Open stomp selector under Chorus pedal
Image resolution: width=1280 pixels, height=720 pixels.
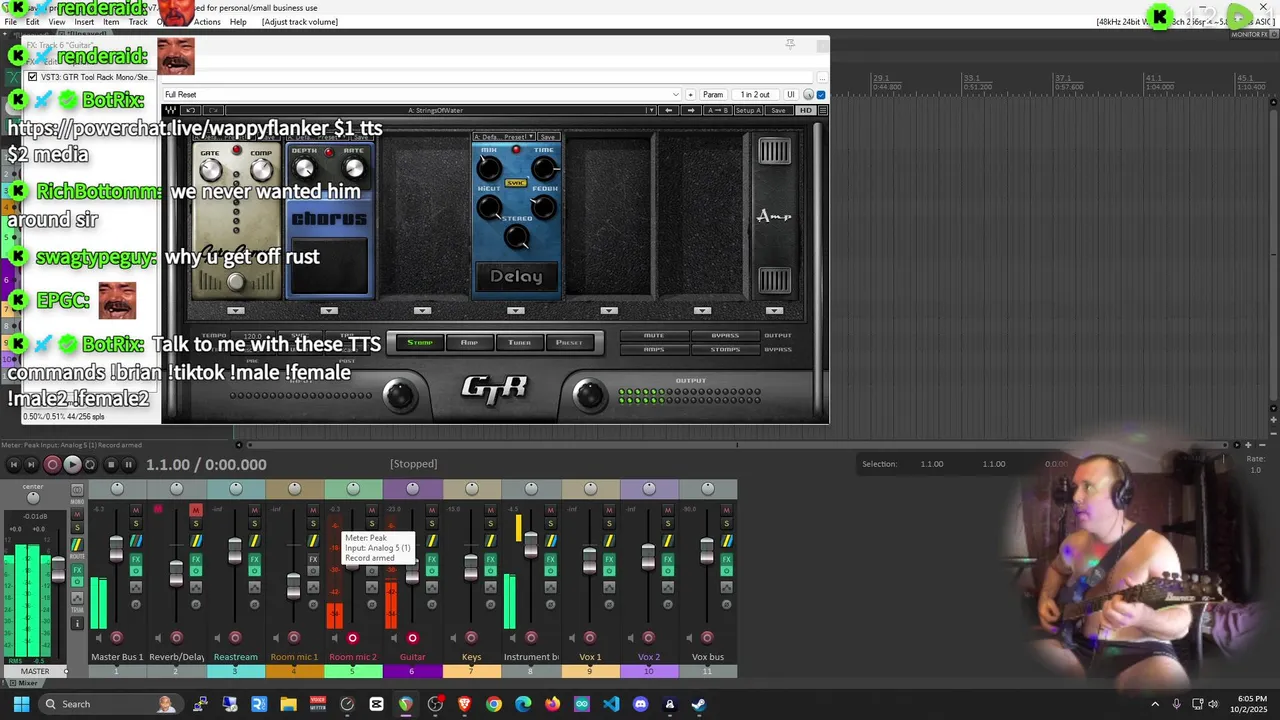click(x=329, y=310)
